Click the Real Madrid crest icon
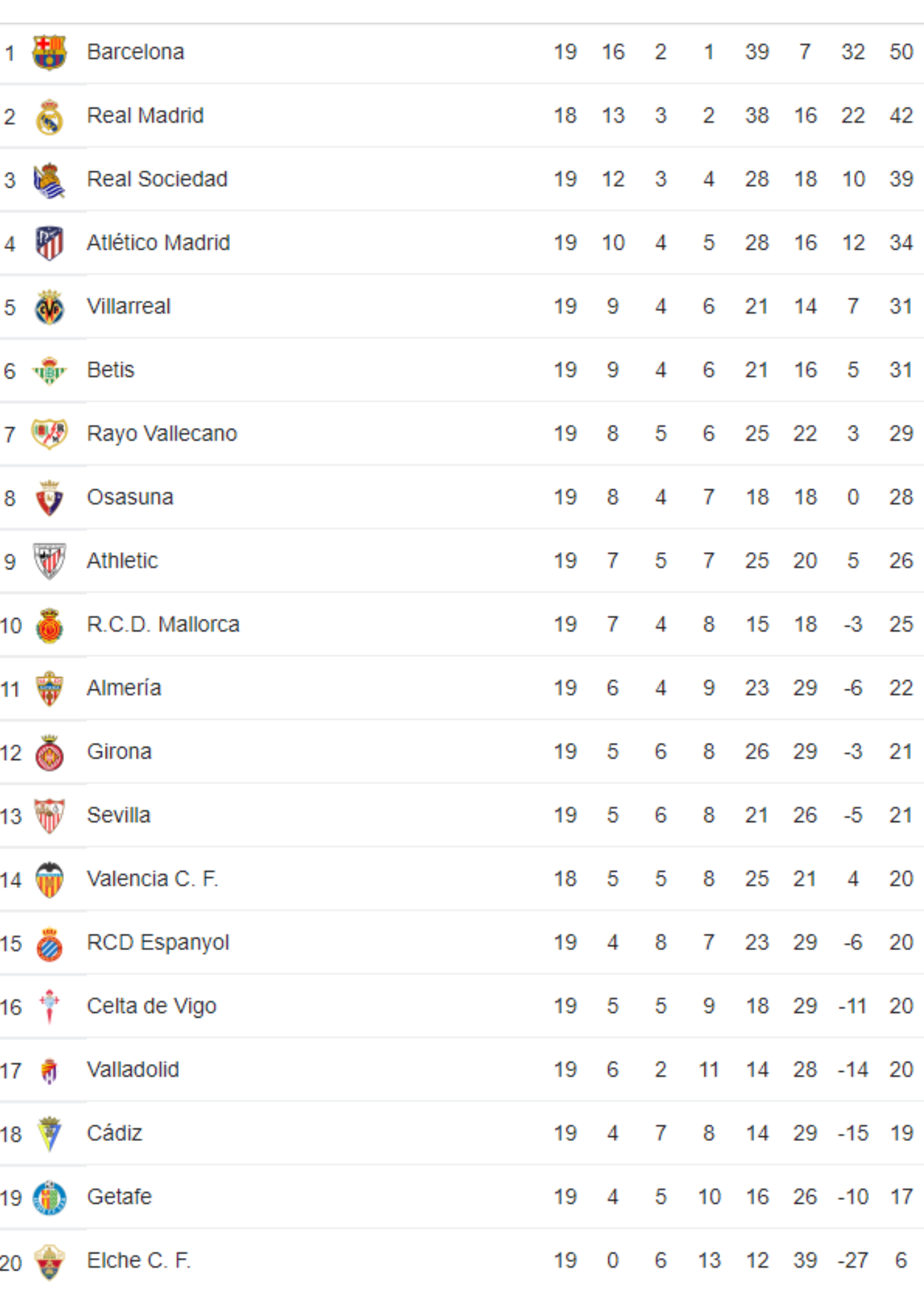Screen dimensions: 924x1307 [50, 116]
